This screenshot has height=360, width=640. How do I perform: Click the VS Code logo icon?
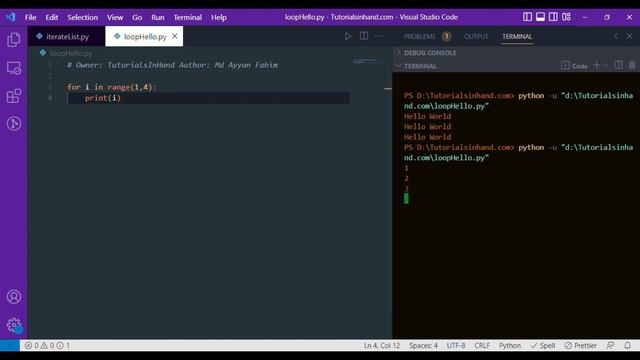(11, 17)
